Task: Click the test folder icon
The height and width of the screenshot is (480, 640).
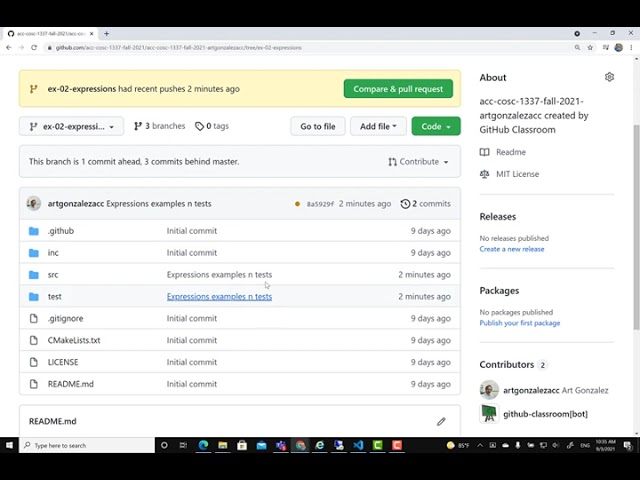Action: click(x=34, y=297)
